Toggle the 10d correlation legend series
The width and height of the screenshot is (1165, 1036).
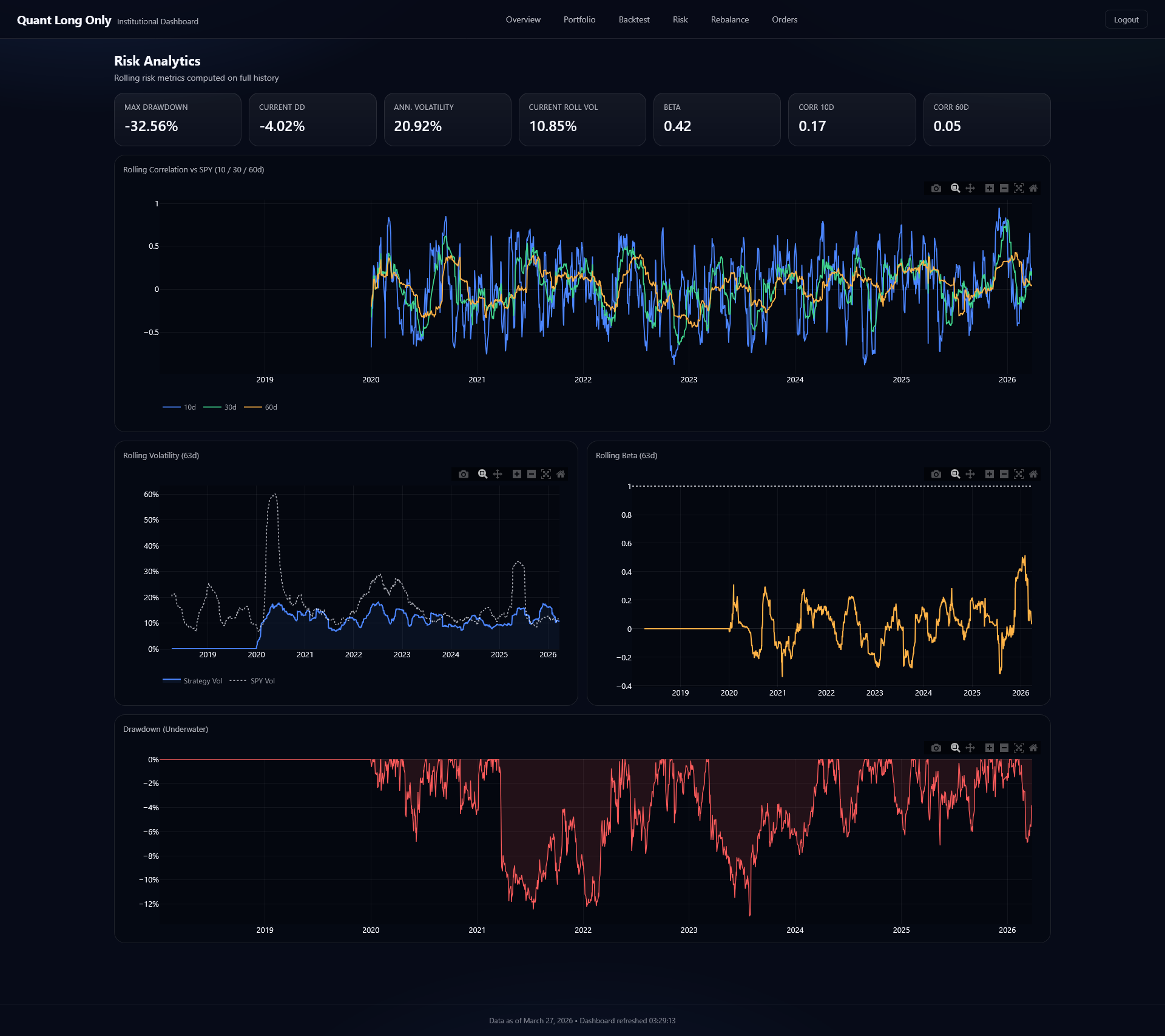click(180, 407)
